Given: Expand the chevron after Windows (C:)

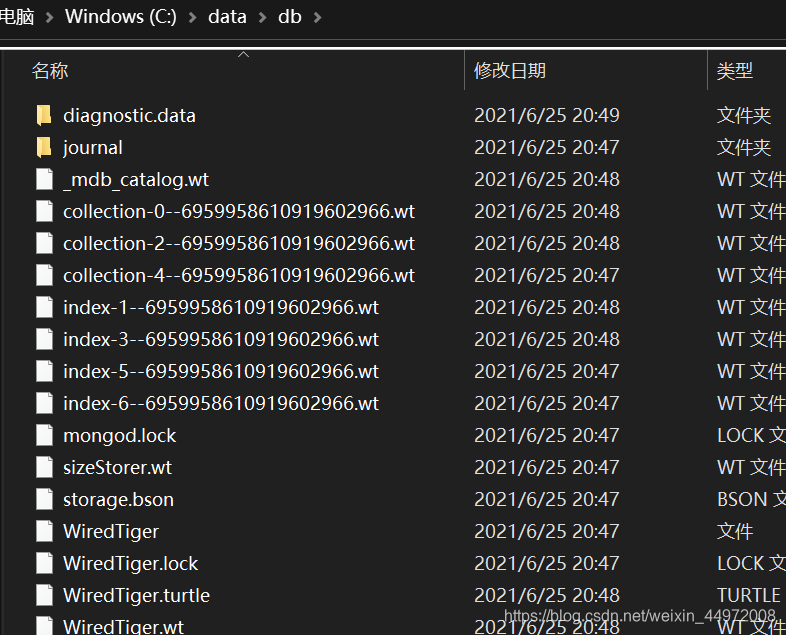Looking at the screenshot, I should (x=192, y=18).
